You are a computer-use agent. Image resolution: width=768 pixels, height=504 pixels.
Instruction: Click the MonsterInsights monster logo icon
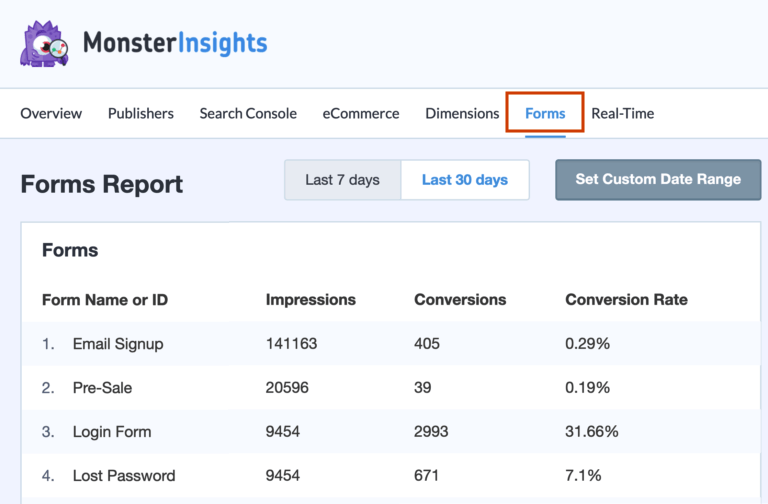click(45, 43)
